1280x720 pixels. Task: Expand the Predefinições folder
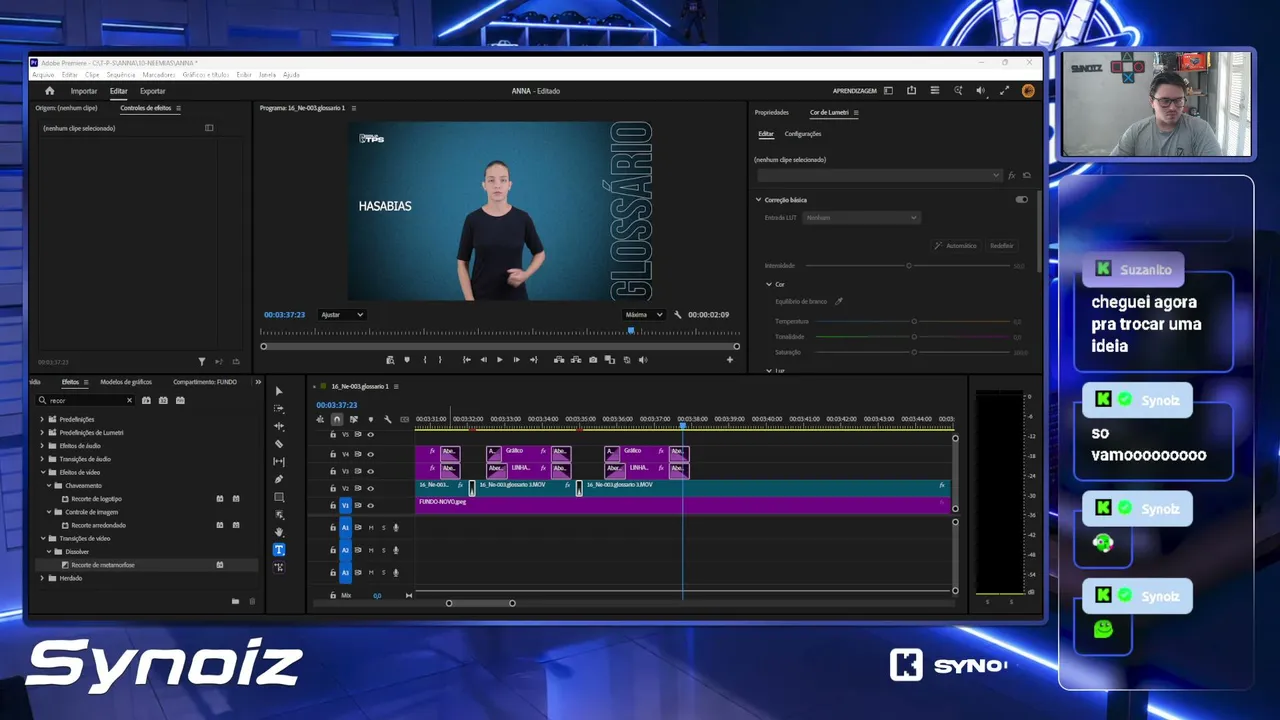[42, 419]
